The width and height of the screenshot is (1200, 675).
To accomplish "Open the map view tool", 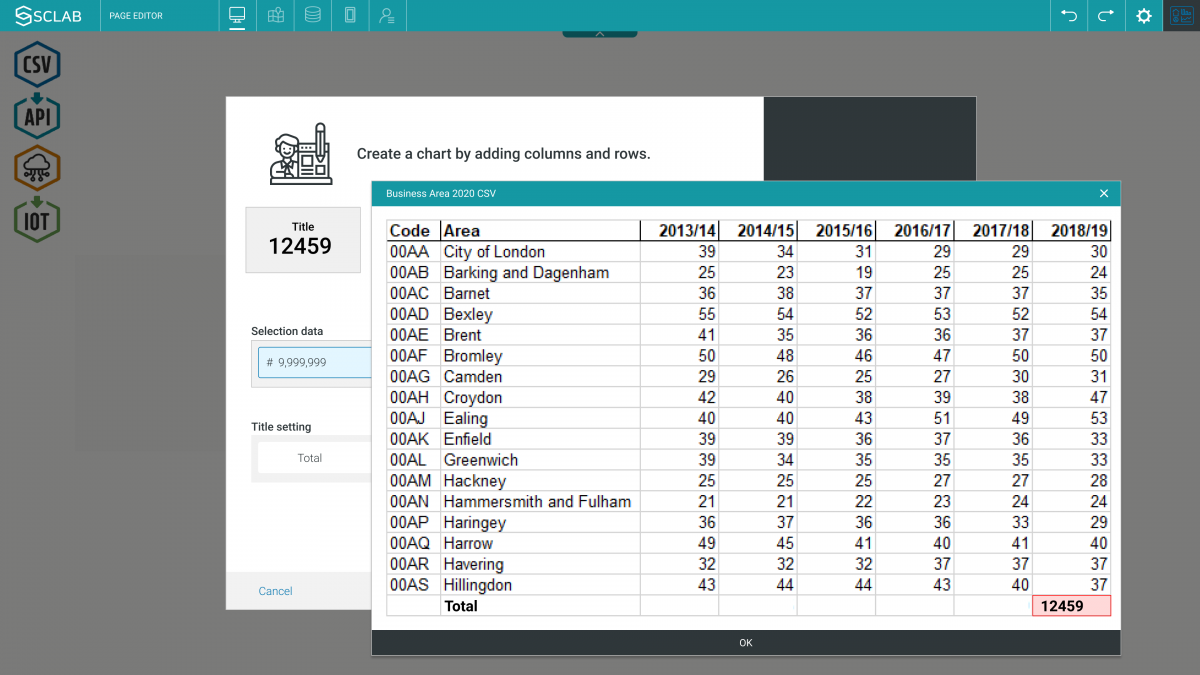I will click(275, 15).
